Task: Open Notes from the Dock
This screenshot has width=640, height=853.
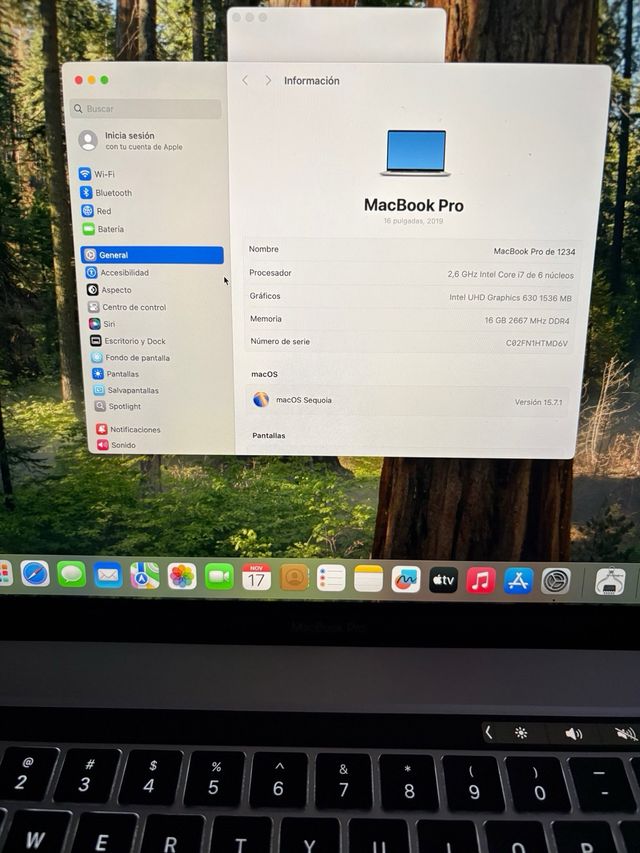Action: (368, 578)
